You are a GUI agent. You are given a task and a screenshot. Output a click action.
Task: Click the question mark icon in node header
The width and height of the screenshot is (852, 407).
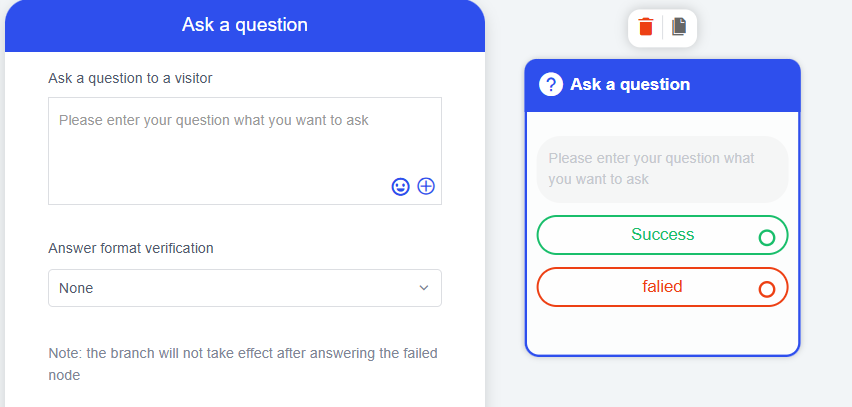551,85
